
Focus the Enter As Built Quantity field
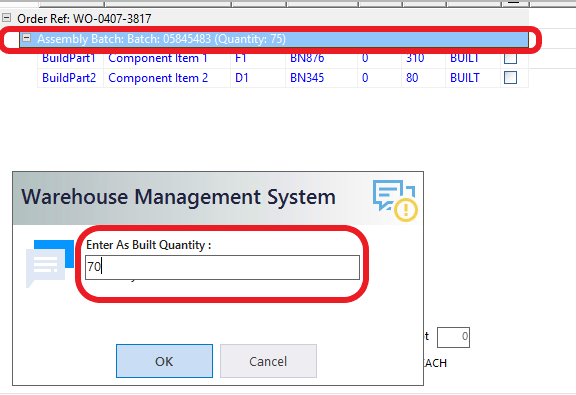(222, 267)
